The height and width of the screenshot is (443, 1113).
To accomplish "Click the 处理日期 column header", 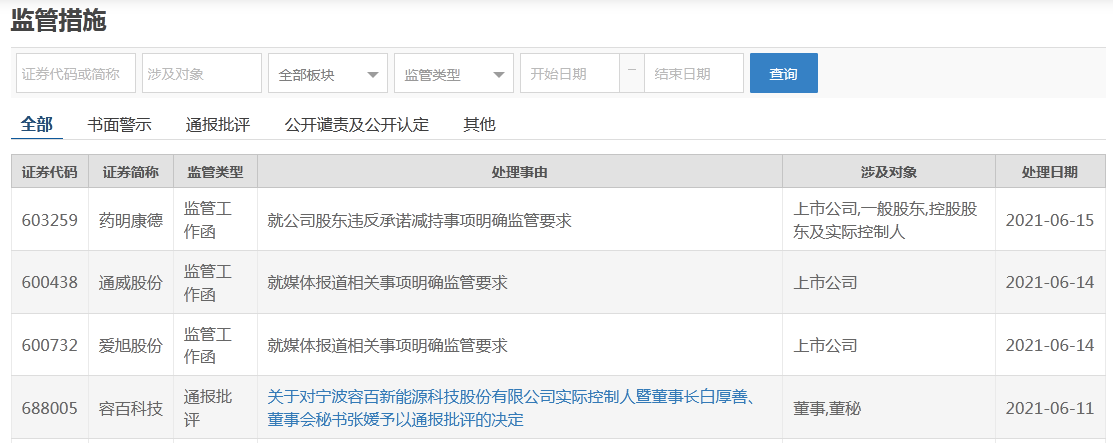I will pyautogui.click(x=1050, y=172).
